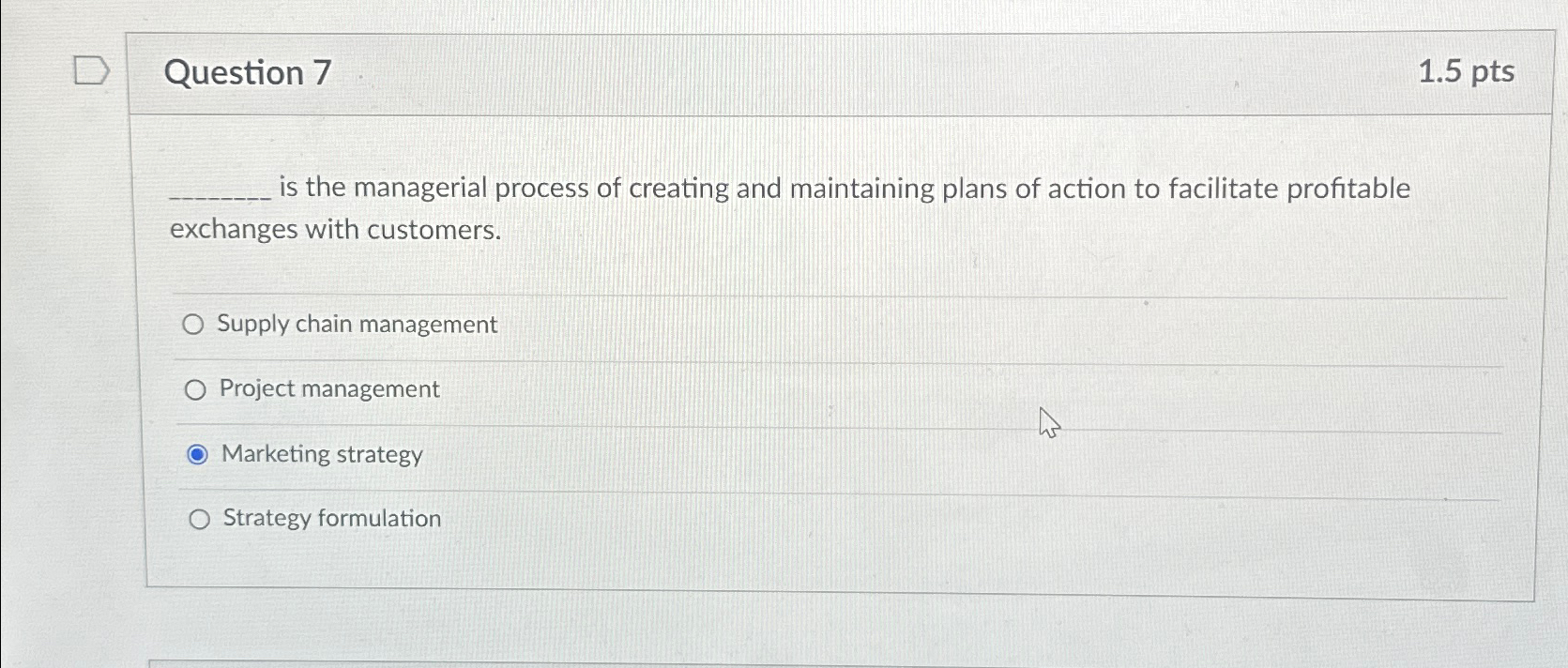Click the Marketing strategy answer text

[321, 454]
